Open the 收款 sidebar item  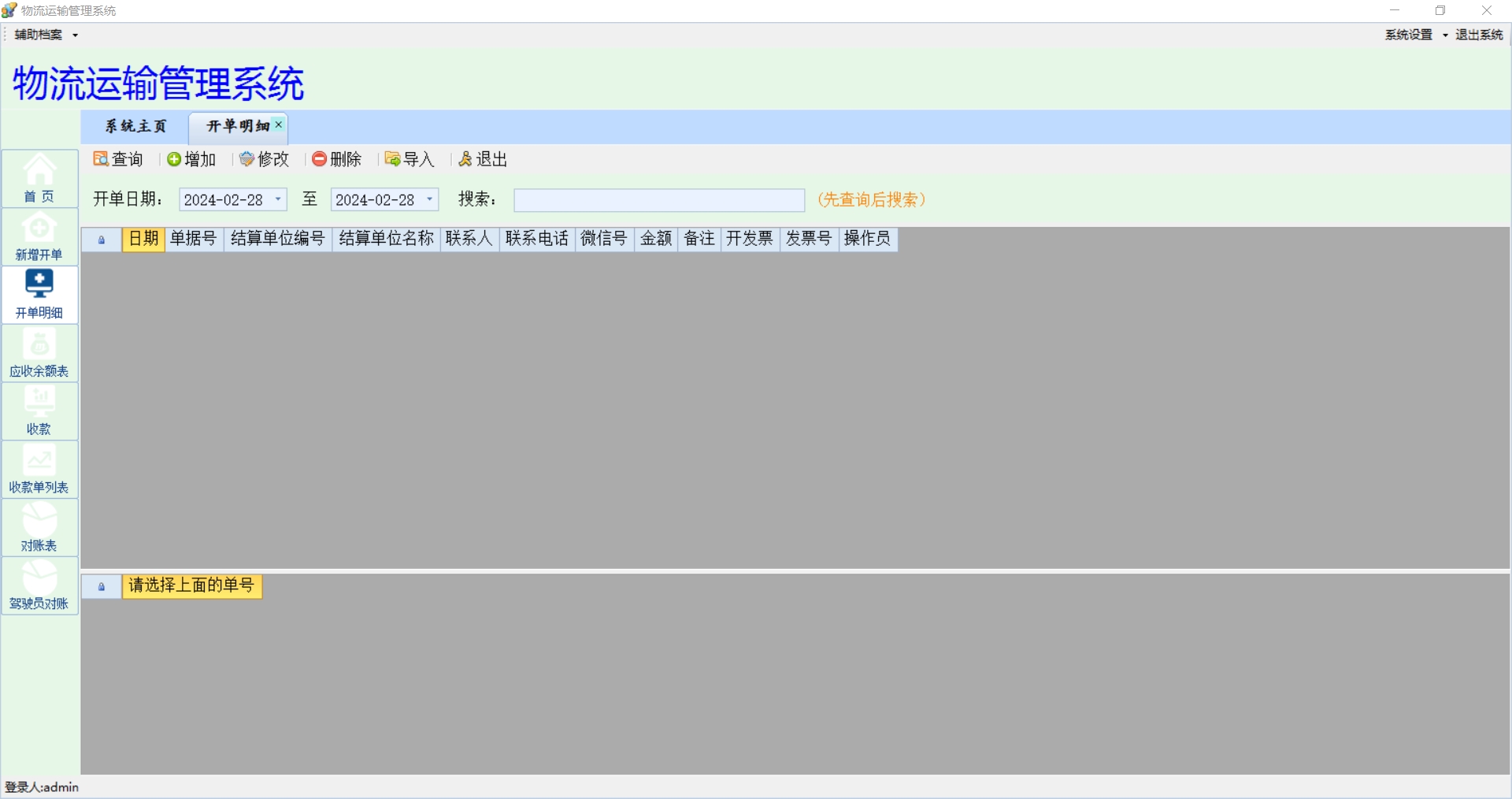(x=39, y=411)
